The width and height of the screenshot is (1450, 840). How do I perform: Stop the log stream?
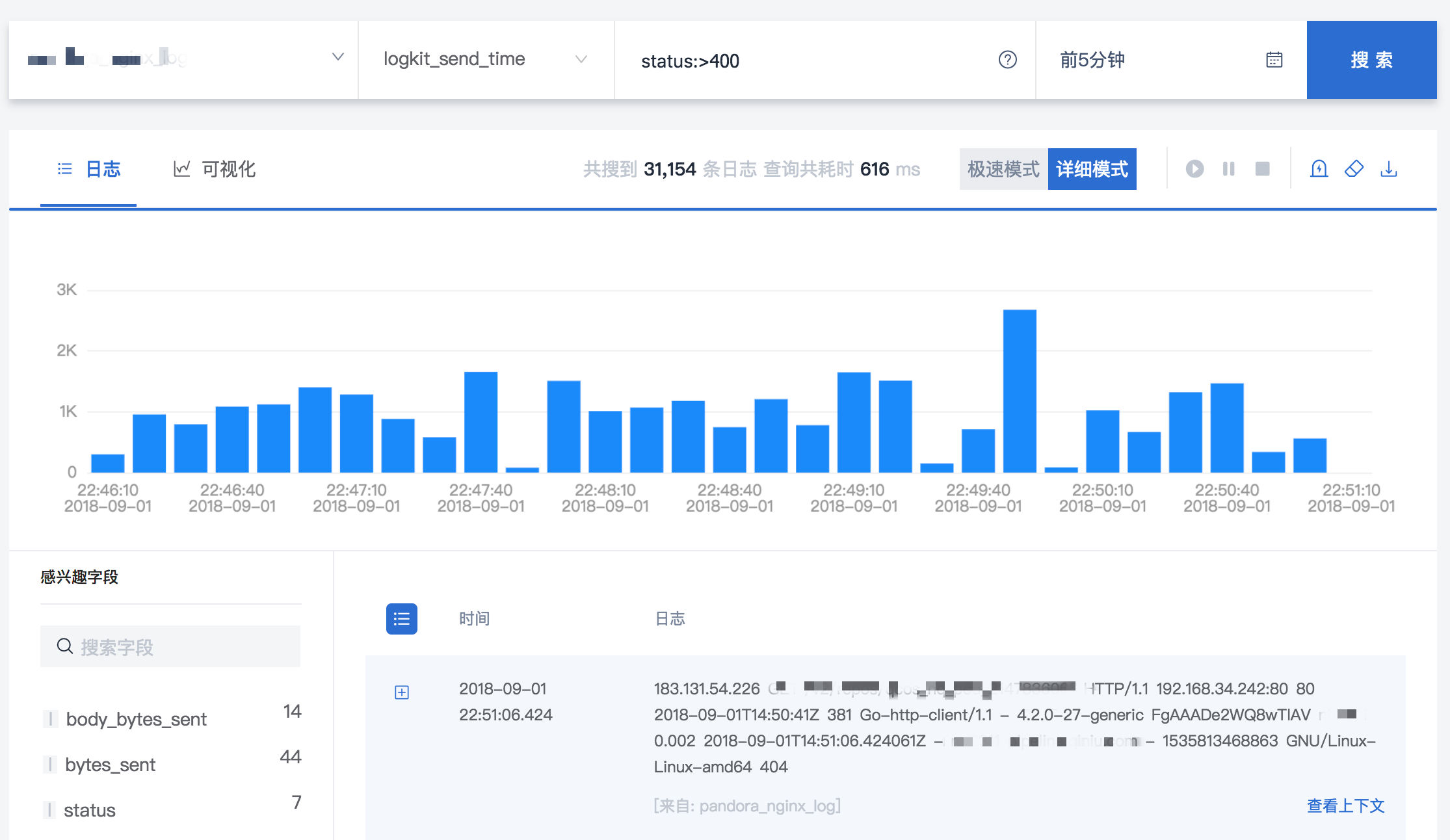click(x=1262, y=169)
